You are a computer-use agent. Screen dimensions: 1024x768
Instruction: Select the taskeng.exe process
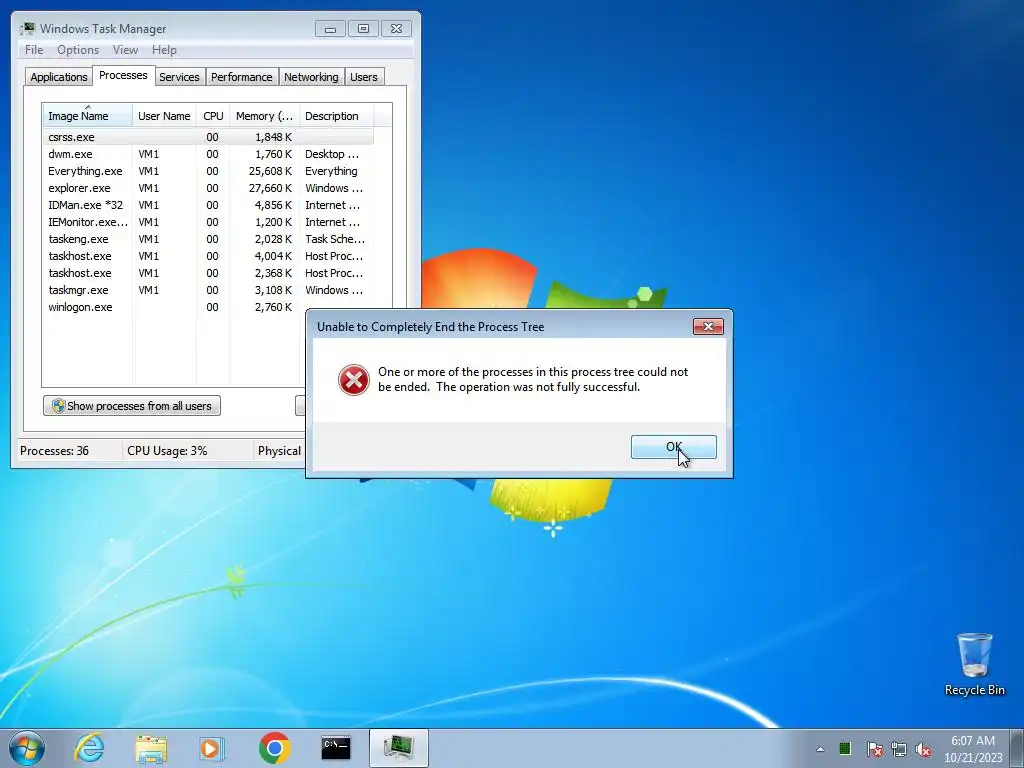208,239
